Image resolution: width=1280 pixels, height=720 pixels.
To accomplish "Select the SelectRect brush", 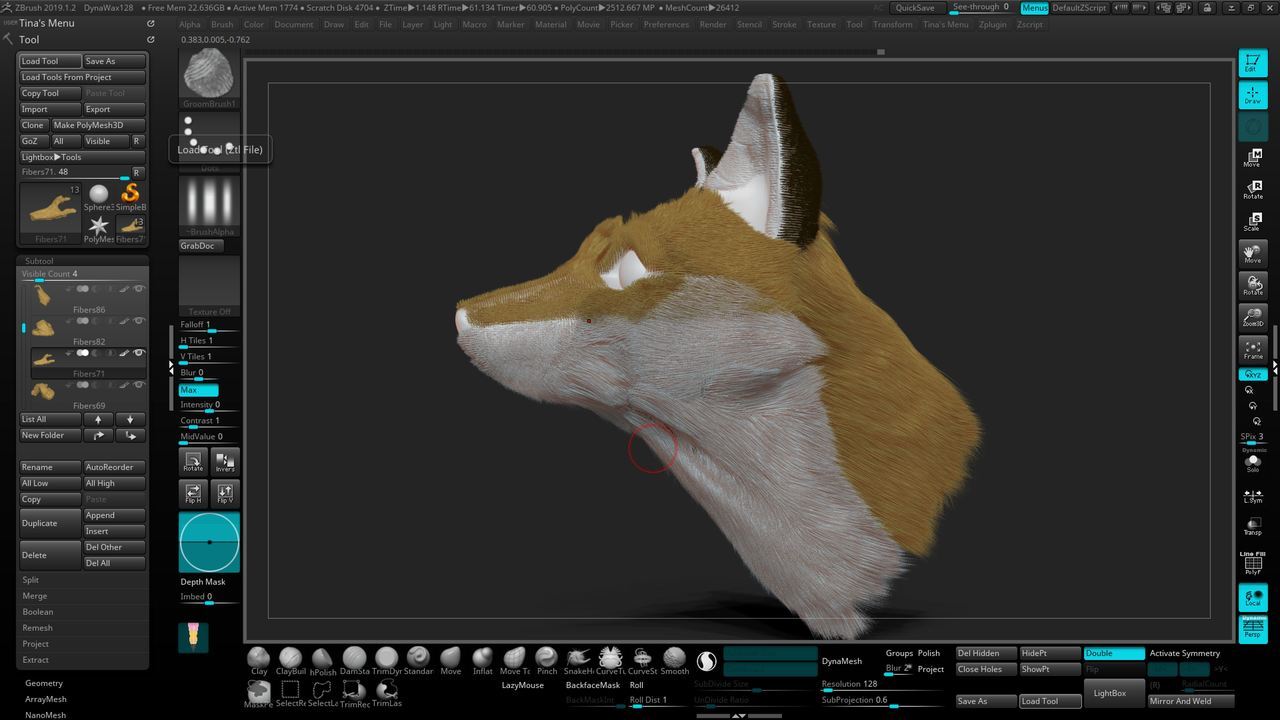I will pos(291,693).
